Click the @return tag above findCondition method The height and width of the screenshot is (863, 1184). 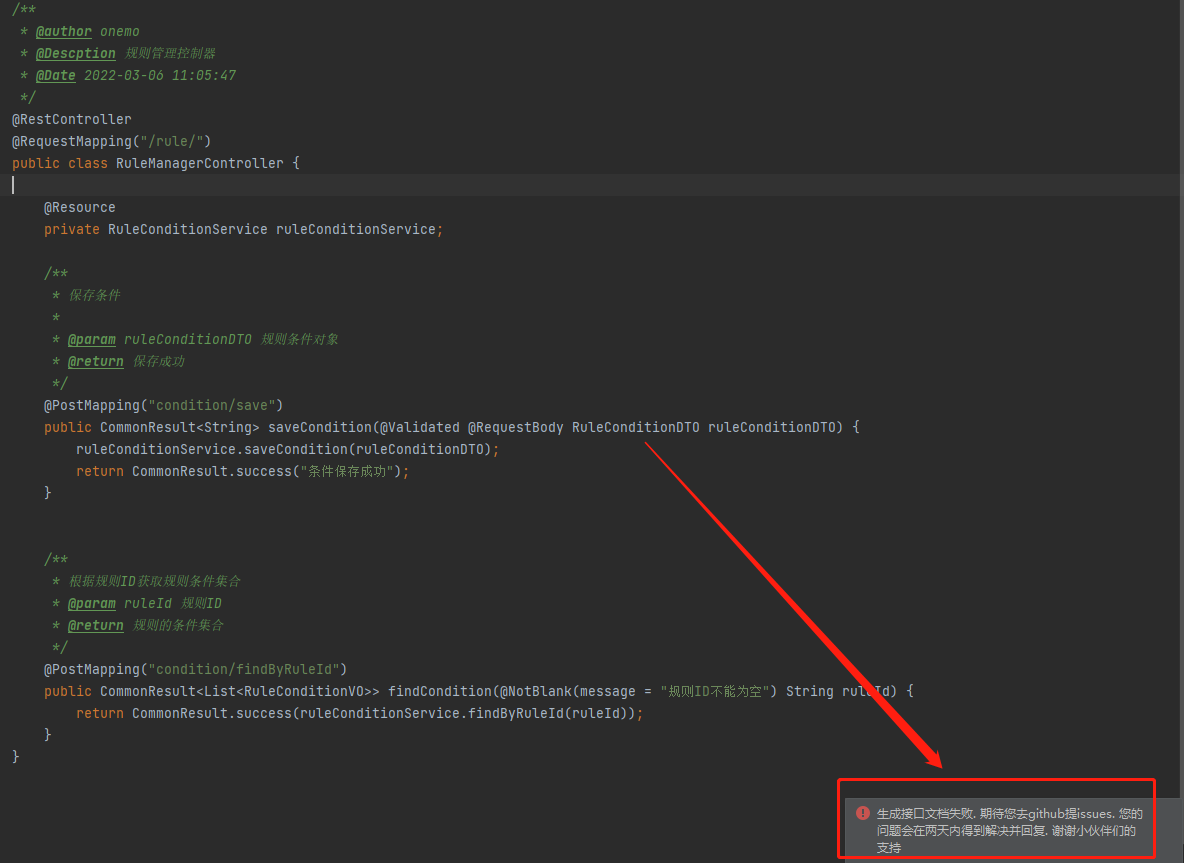[x=95, y=625]
